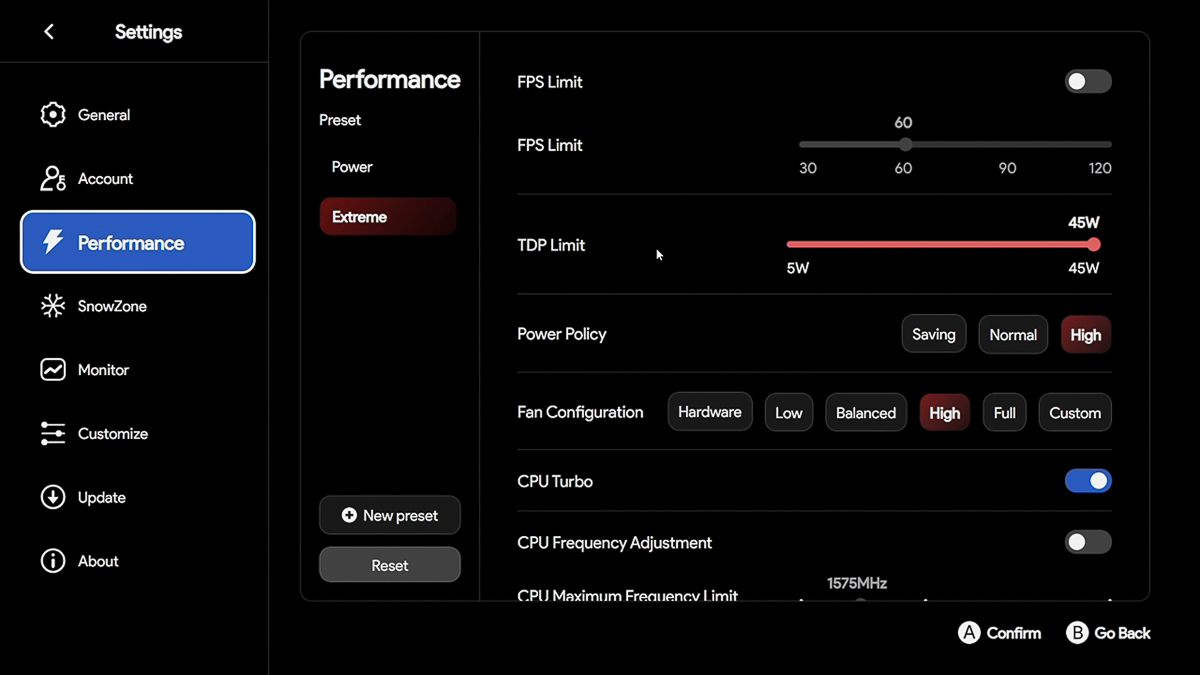Click the back arrow beside Settings
The image size is (1200, 675).
pyautogui.click(x=49, y=32)
